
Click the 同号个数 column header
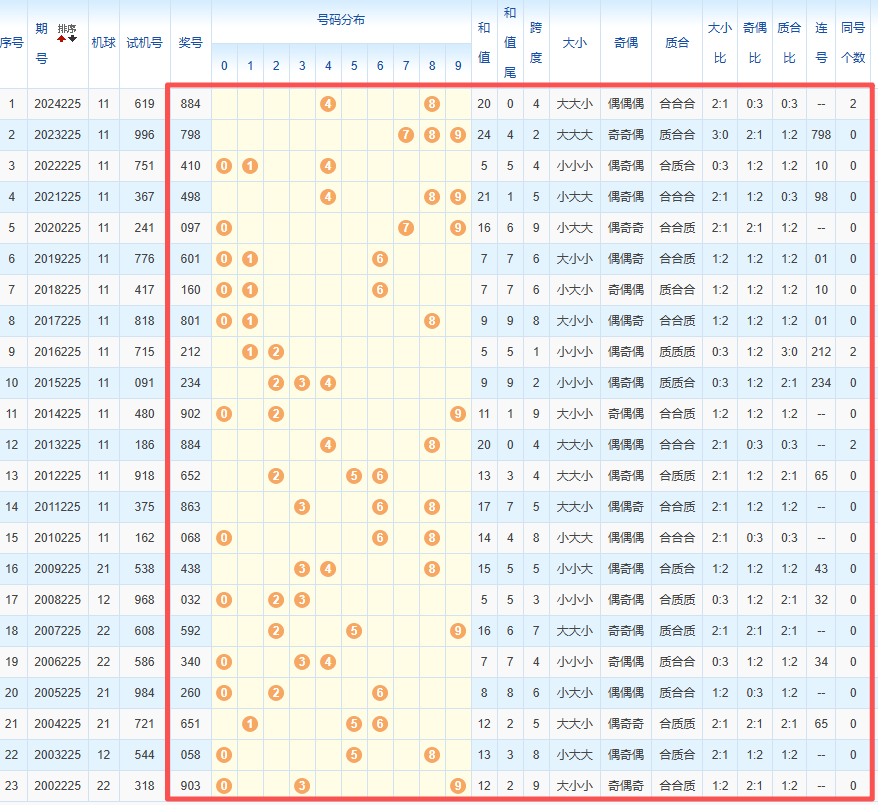[x=853, y=43]
